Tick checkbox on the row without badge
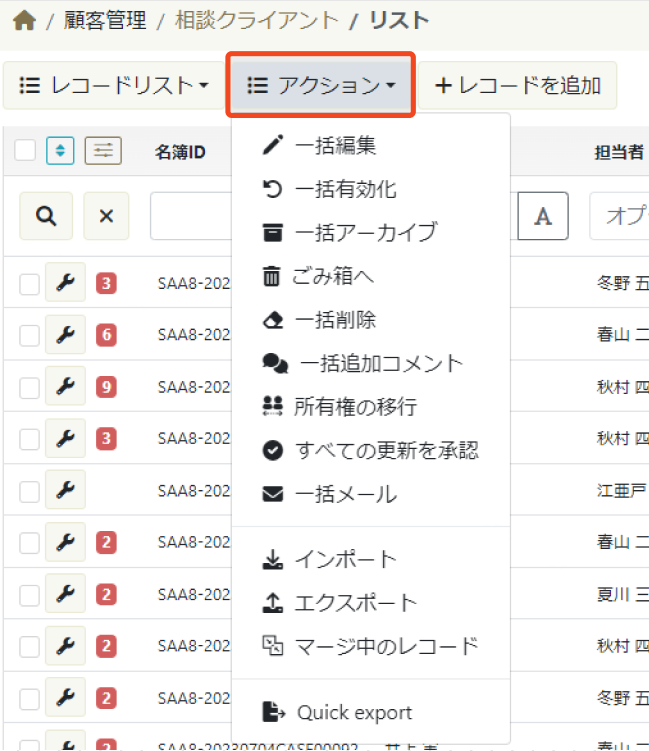Screen dimensions: 649x751 click(x=30, y=490)
